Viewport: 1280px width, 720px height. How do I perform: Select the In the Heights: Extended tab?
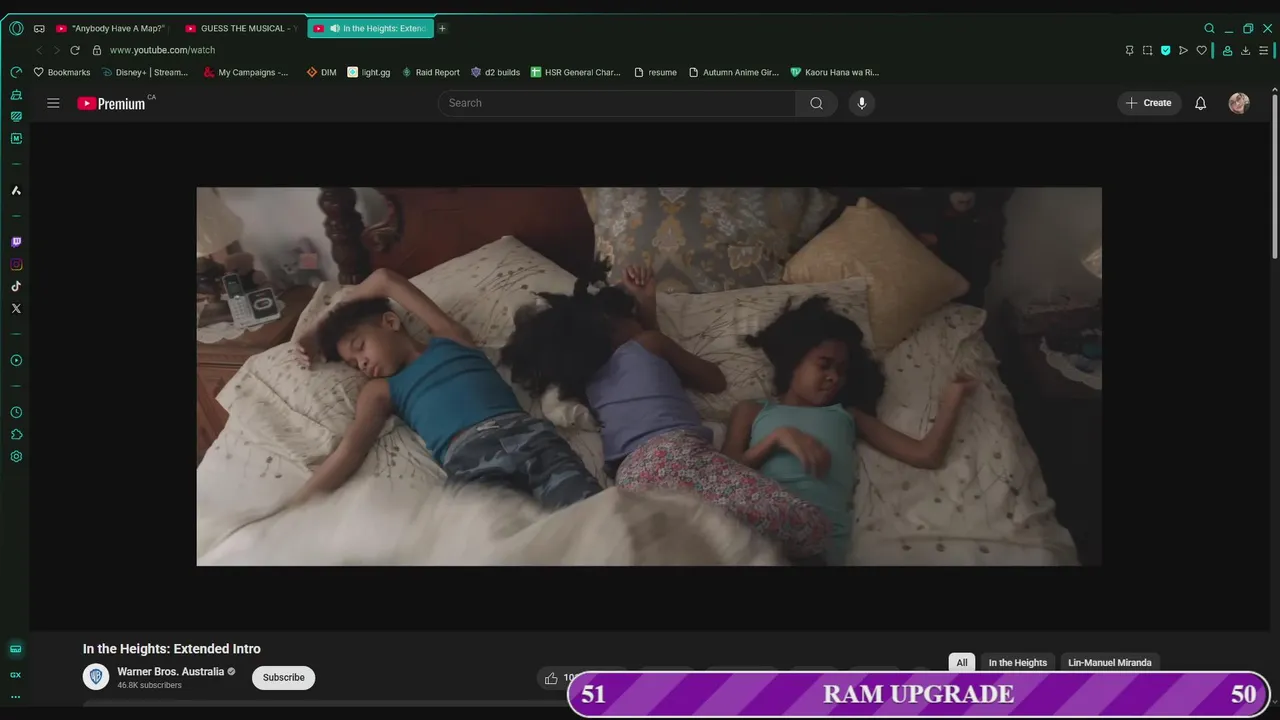[x=371, y=28]
